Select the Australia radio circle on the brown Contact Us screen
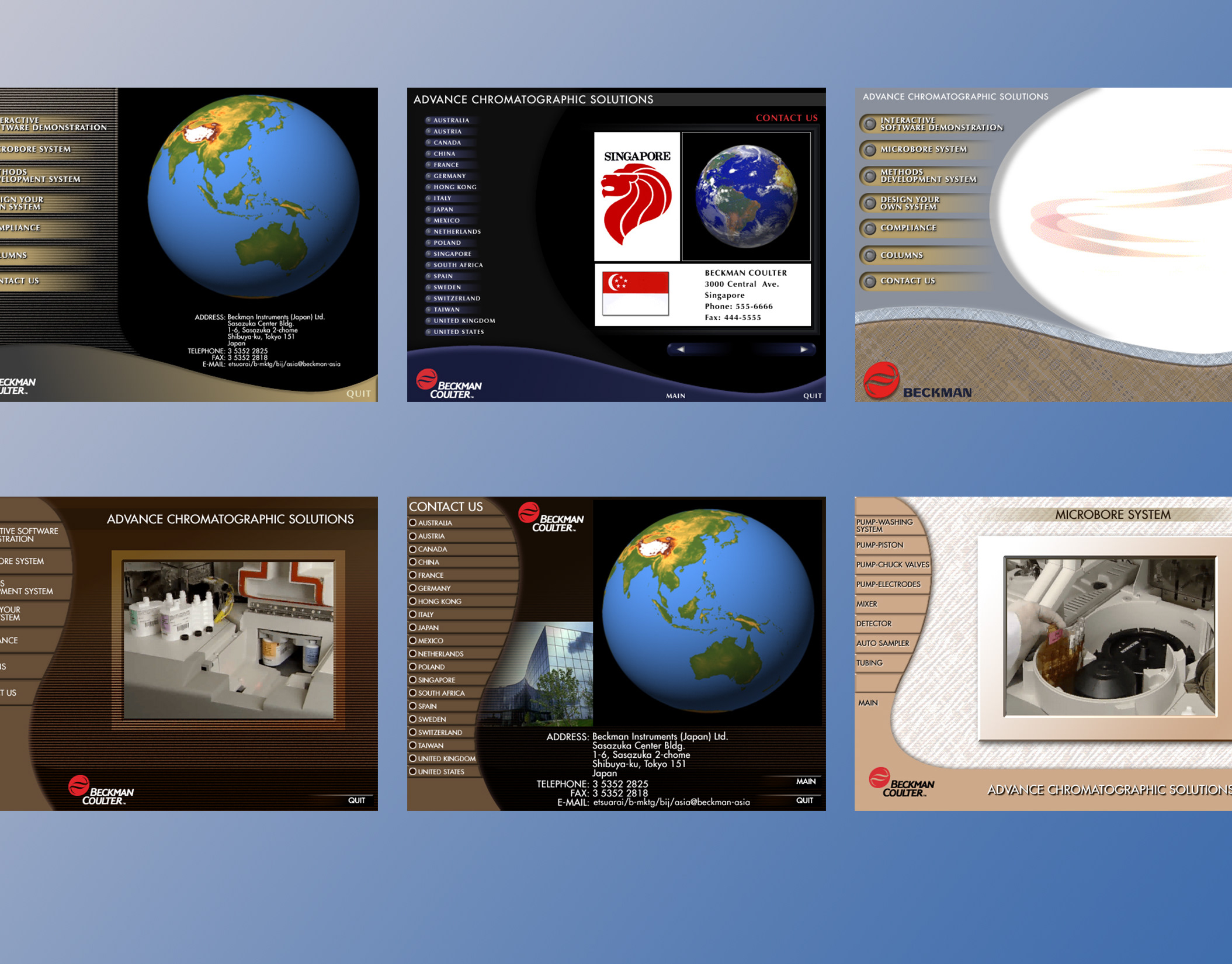 (412, 523)
